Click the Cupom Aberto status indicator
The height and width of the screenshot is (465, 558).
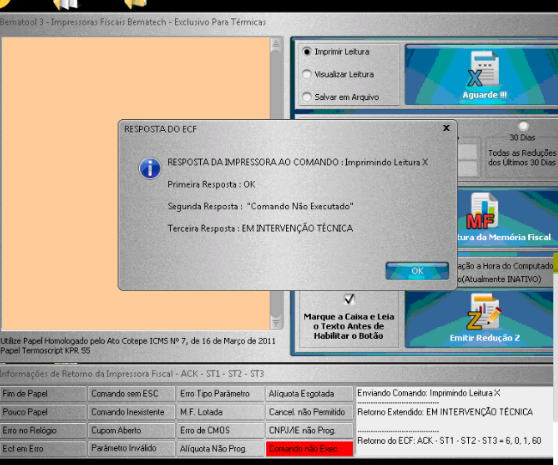tap(132, 430)
